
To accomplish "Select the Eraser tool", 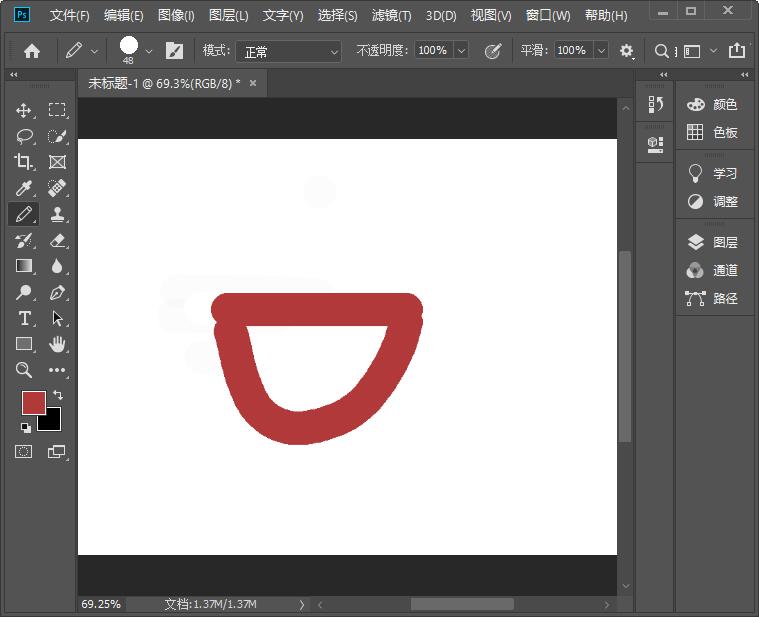I will pyautogui.click(x=57, y=240).
